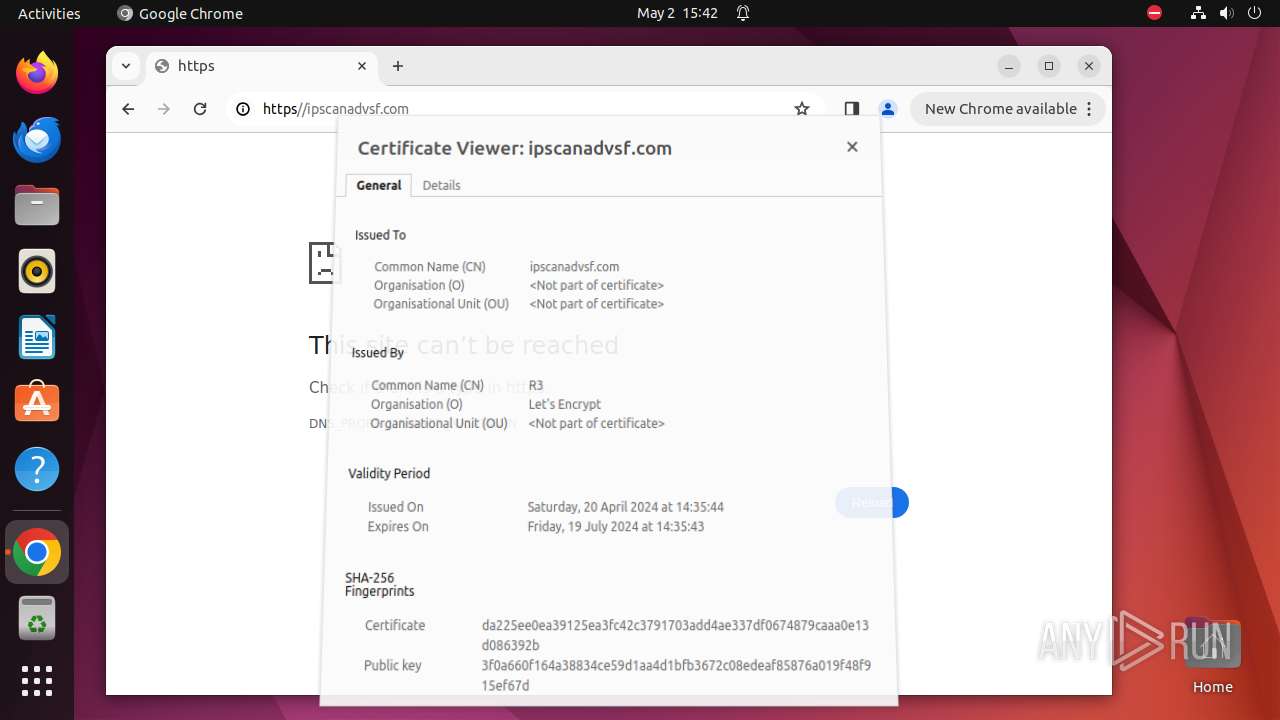Switch to the Details certificate tab
This screenshot has height=720, width=1280.
coord(441,185)
